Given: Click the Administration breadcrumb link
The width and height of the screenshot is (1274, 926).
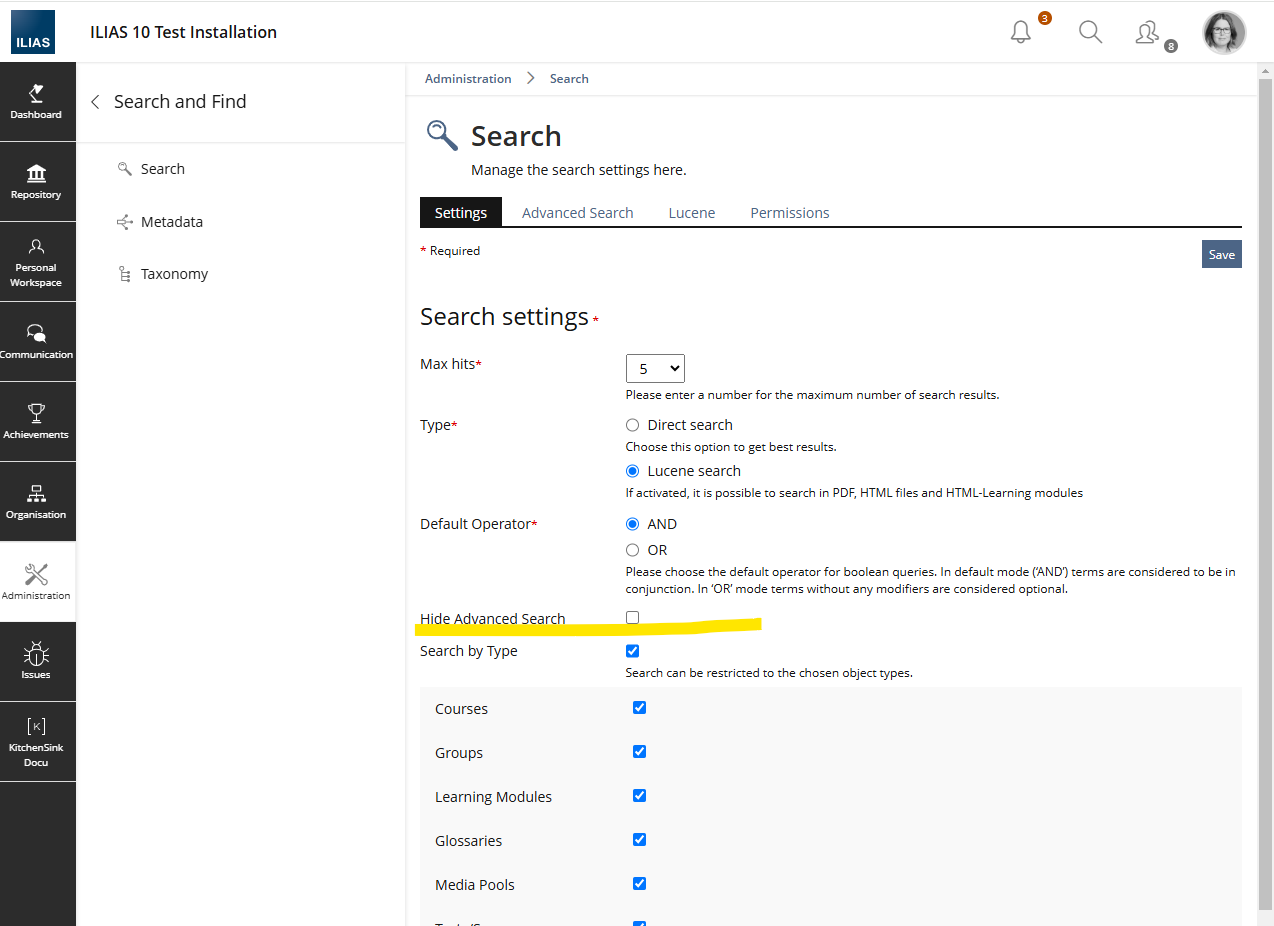Looking at the screenshot, I should pyautogui.click(x=468, y=79).
